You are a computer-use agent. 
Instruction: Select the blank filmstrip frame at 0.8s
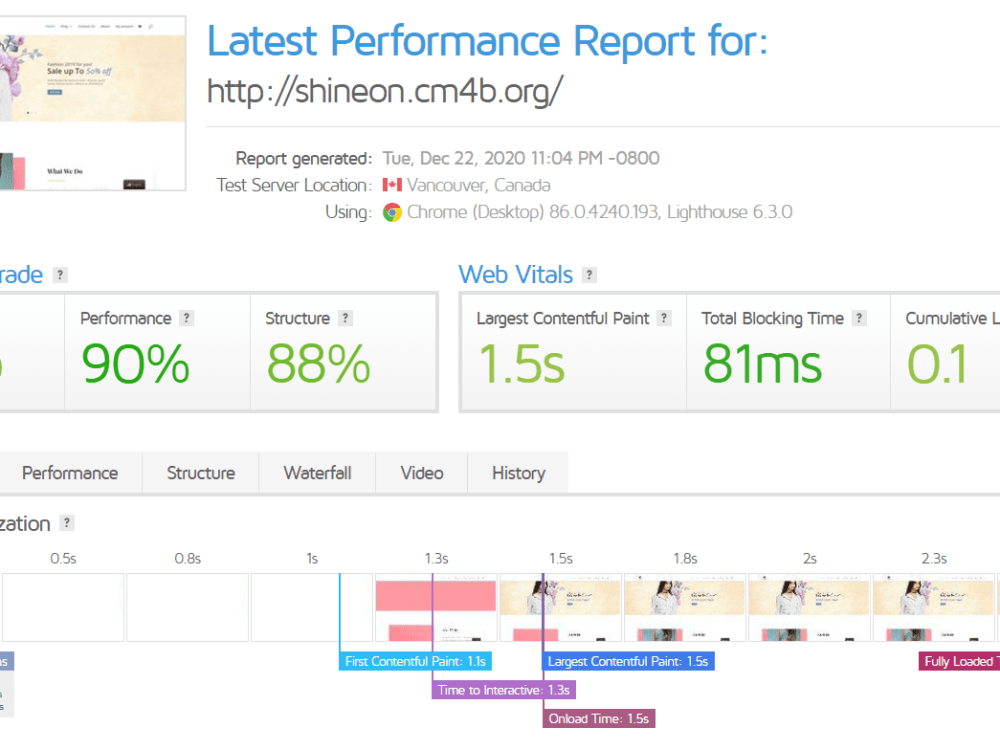pyautogui.click(x=188, y=607)
